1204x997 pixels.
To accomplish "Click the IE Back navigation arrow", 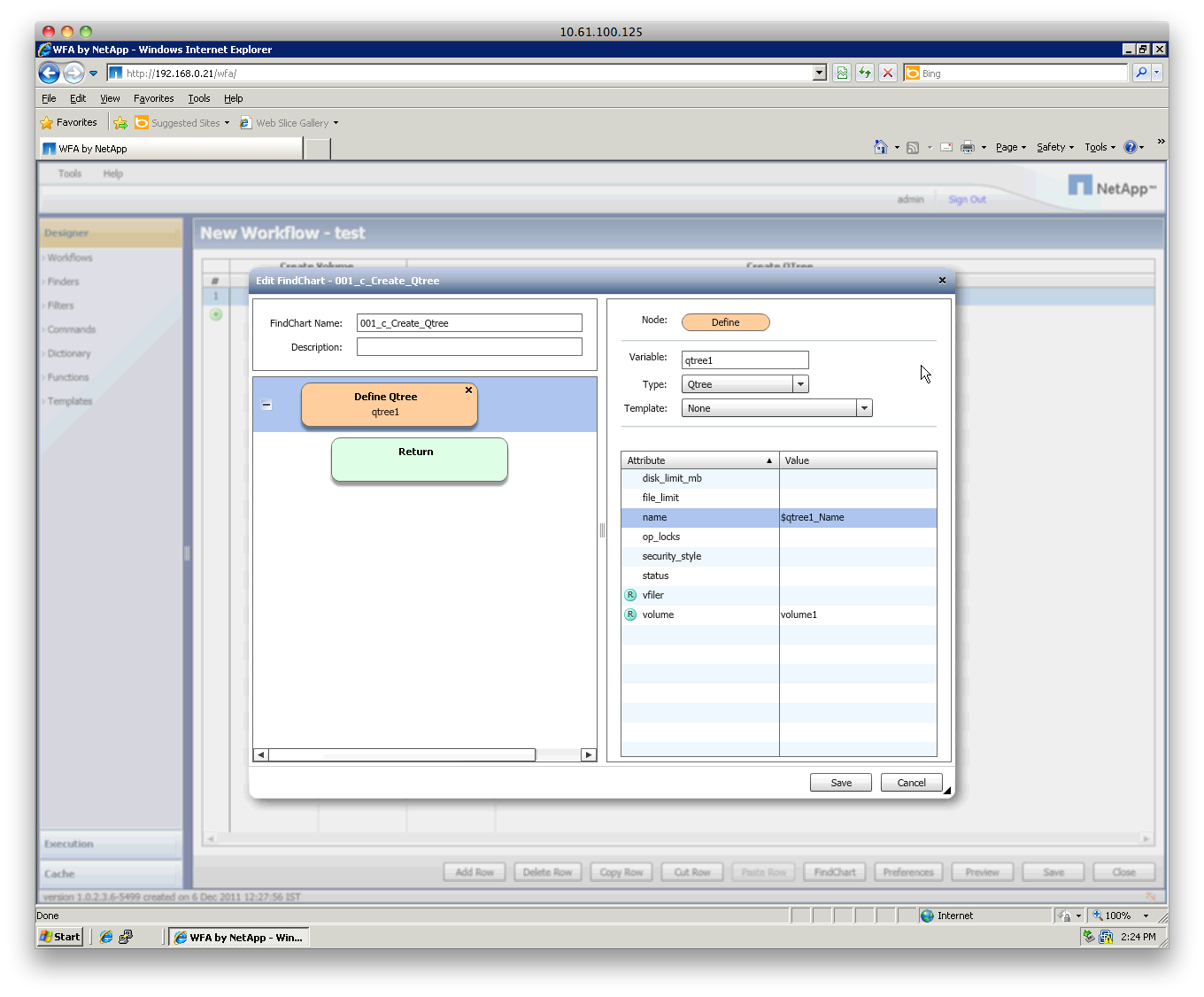I will pos(50,73).
